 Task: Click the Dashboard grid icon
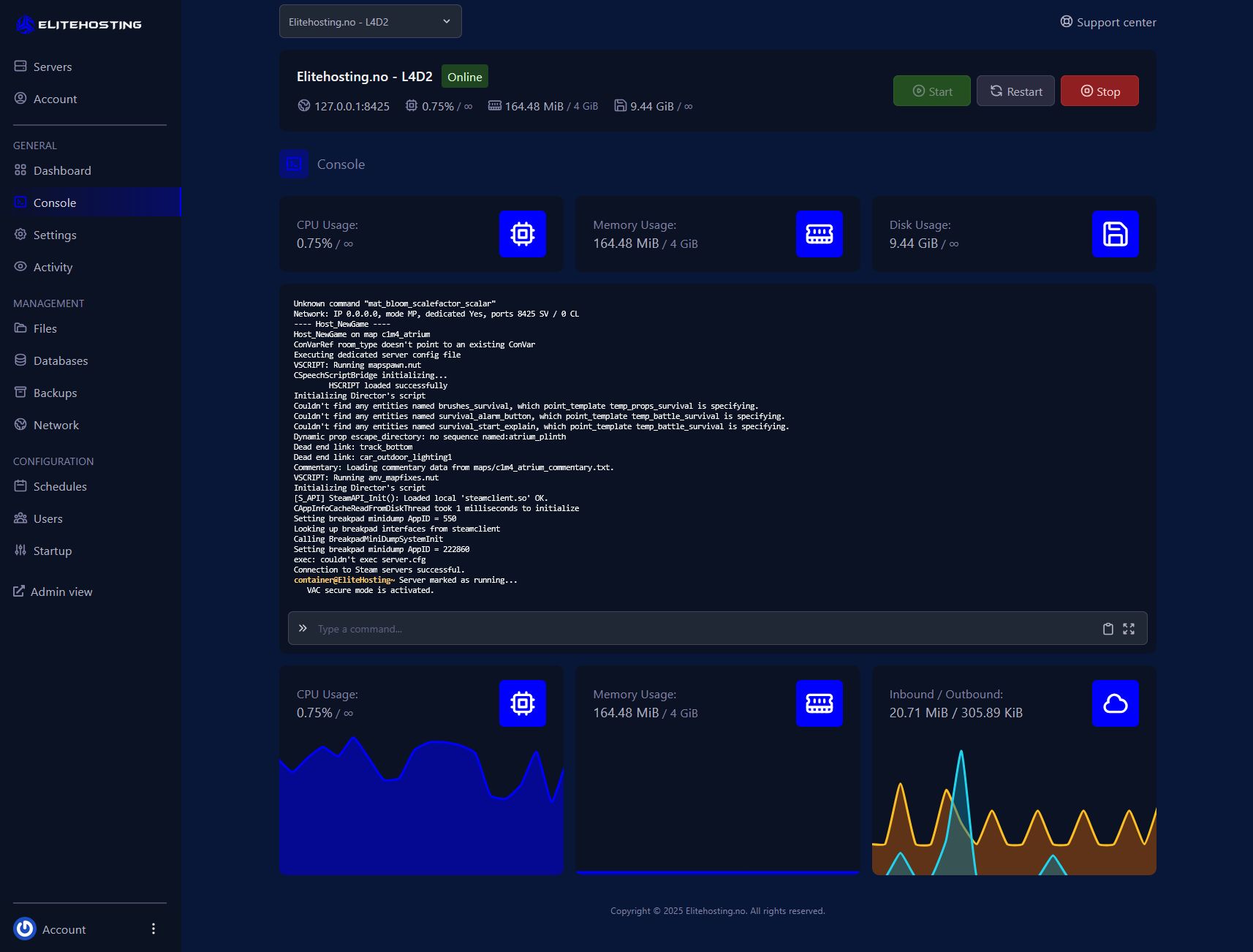pyautogui.click(x=20, y=170)
